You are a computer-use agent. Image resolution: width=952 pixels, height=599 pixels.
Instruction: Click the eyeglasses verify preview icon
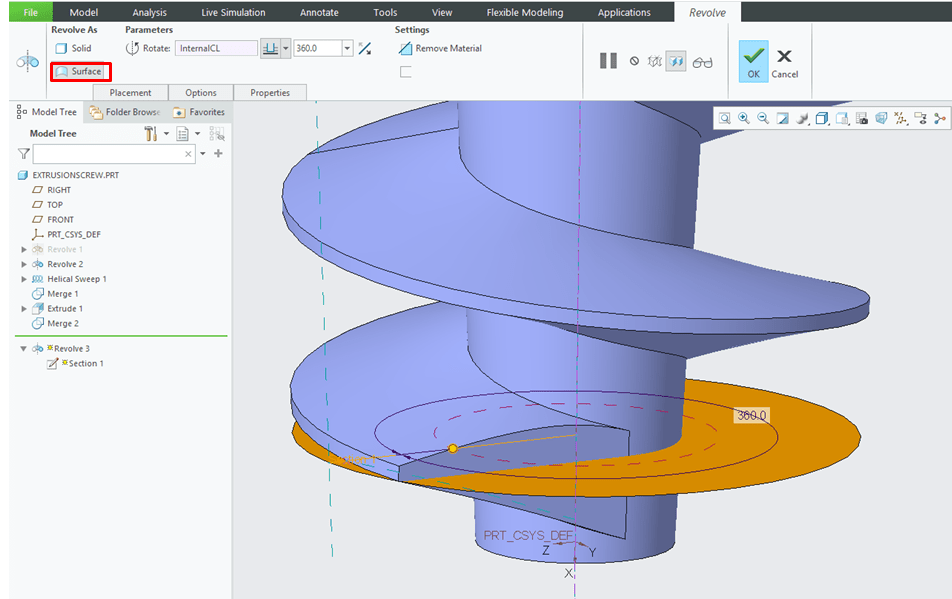[x=703, y=61]
